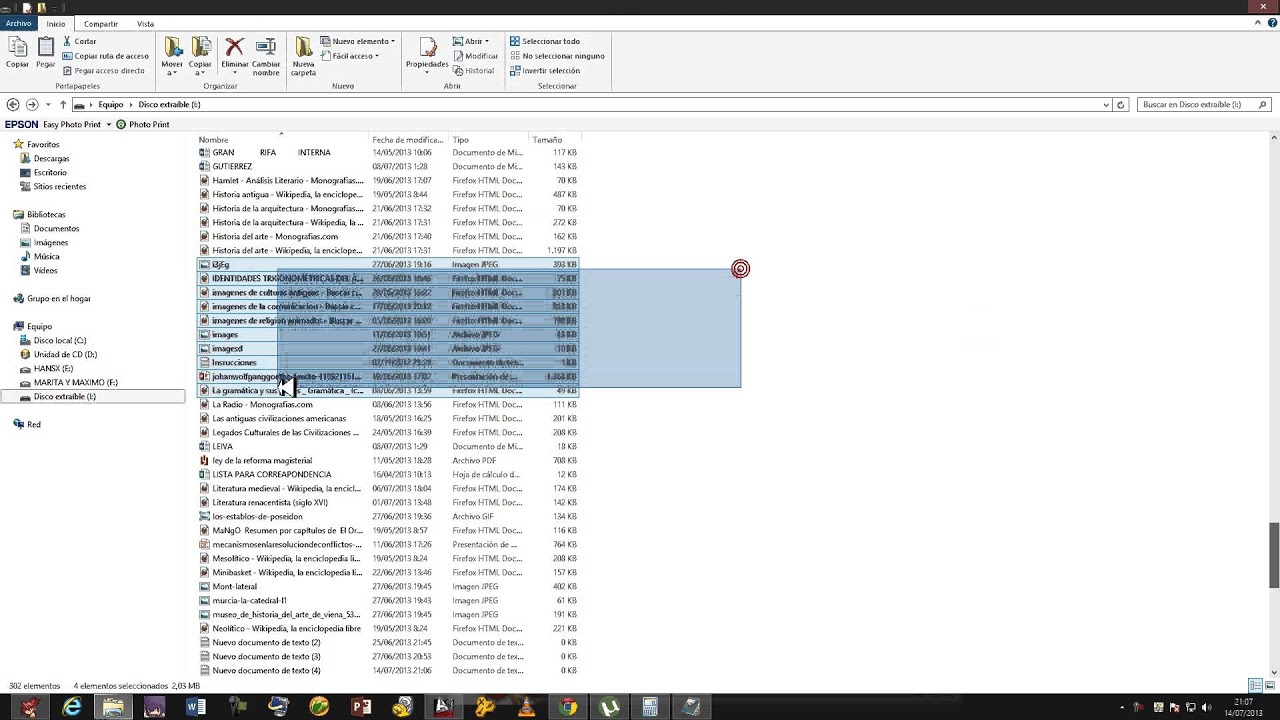Click Equipo in the address breadcrumb
The height and width of the screenshot is (720, 1280).
[110, 104]
